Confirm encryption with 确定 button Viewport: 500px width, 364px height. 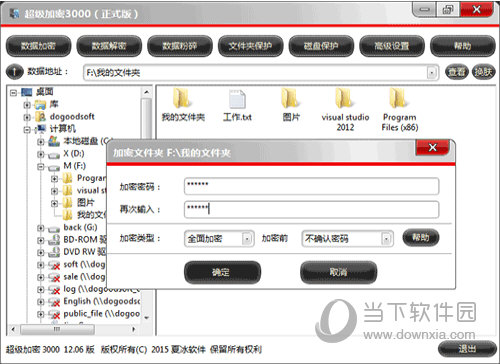(x=222, y=272)
